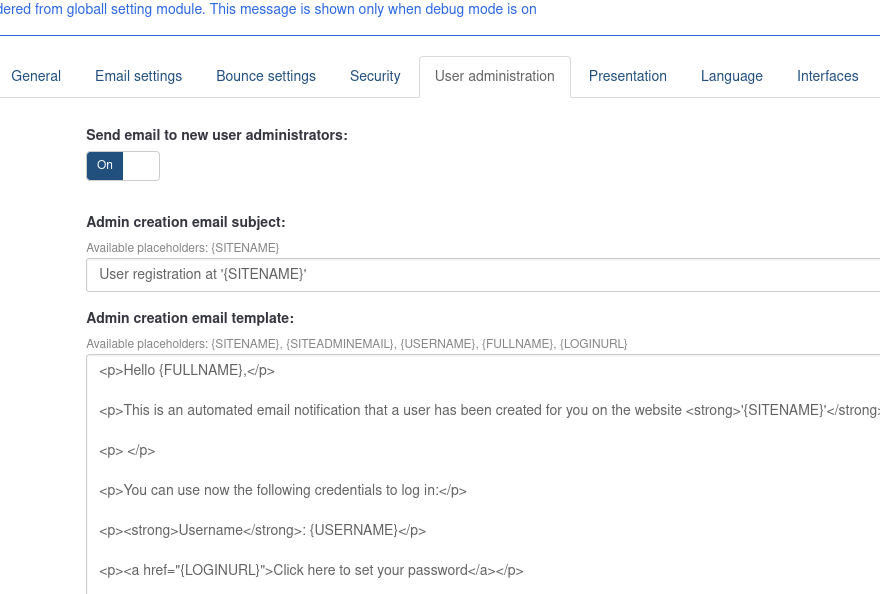Screen dimensions: 880x594
Task: Open the Presentation tab
Action: click(x=627, y=76)
